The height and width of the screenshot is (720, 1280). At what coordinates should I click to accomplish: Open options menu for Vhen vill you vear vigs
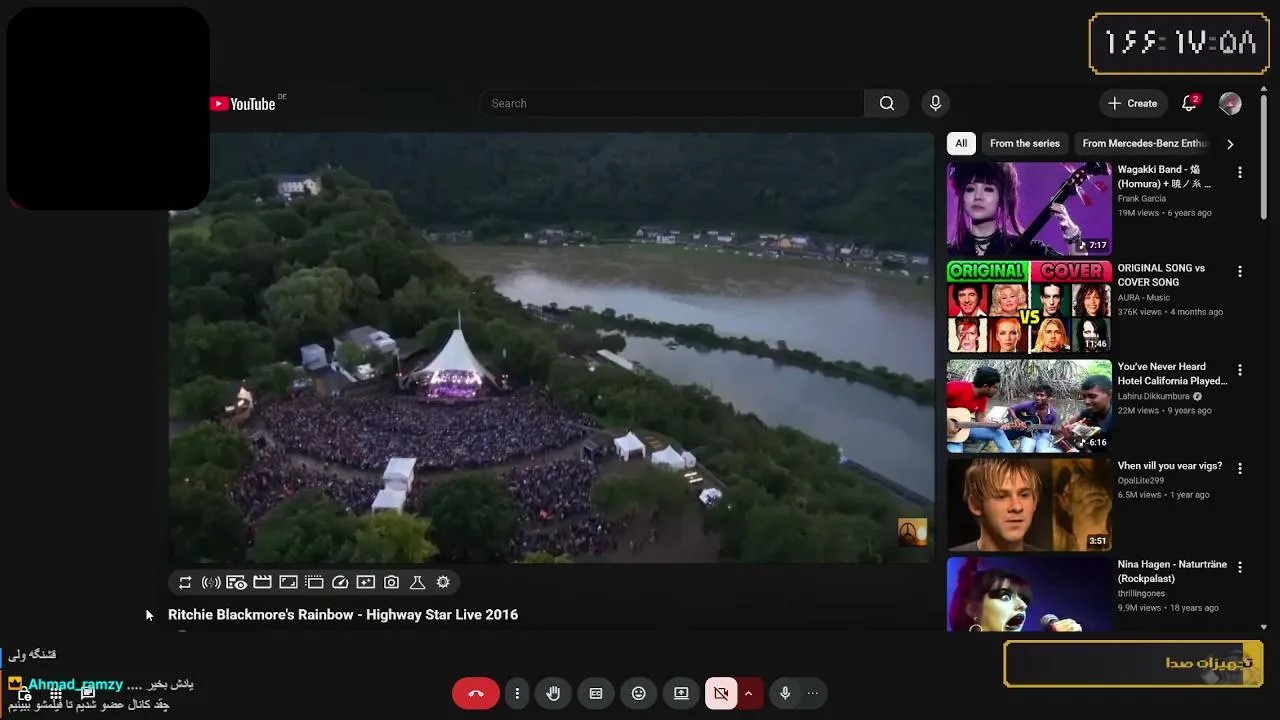(1240, 468)
